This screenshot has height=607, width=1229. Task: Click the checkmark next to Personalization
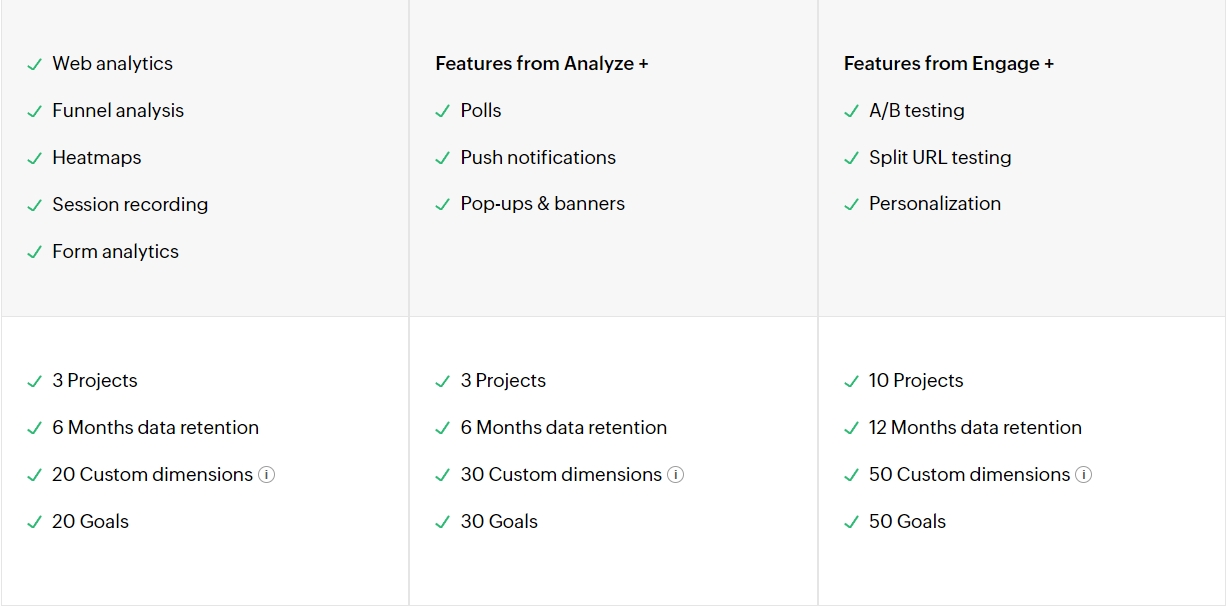pyautogui.click(x=851, y=204)
